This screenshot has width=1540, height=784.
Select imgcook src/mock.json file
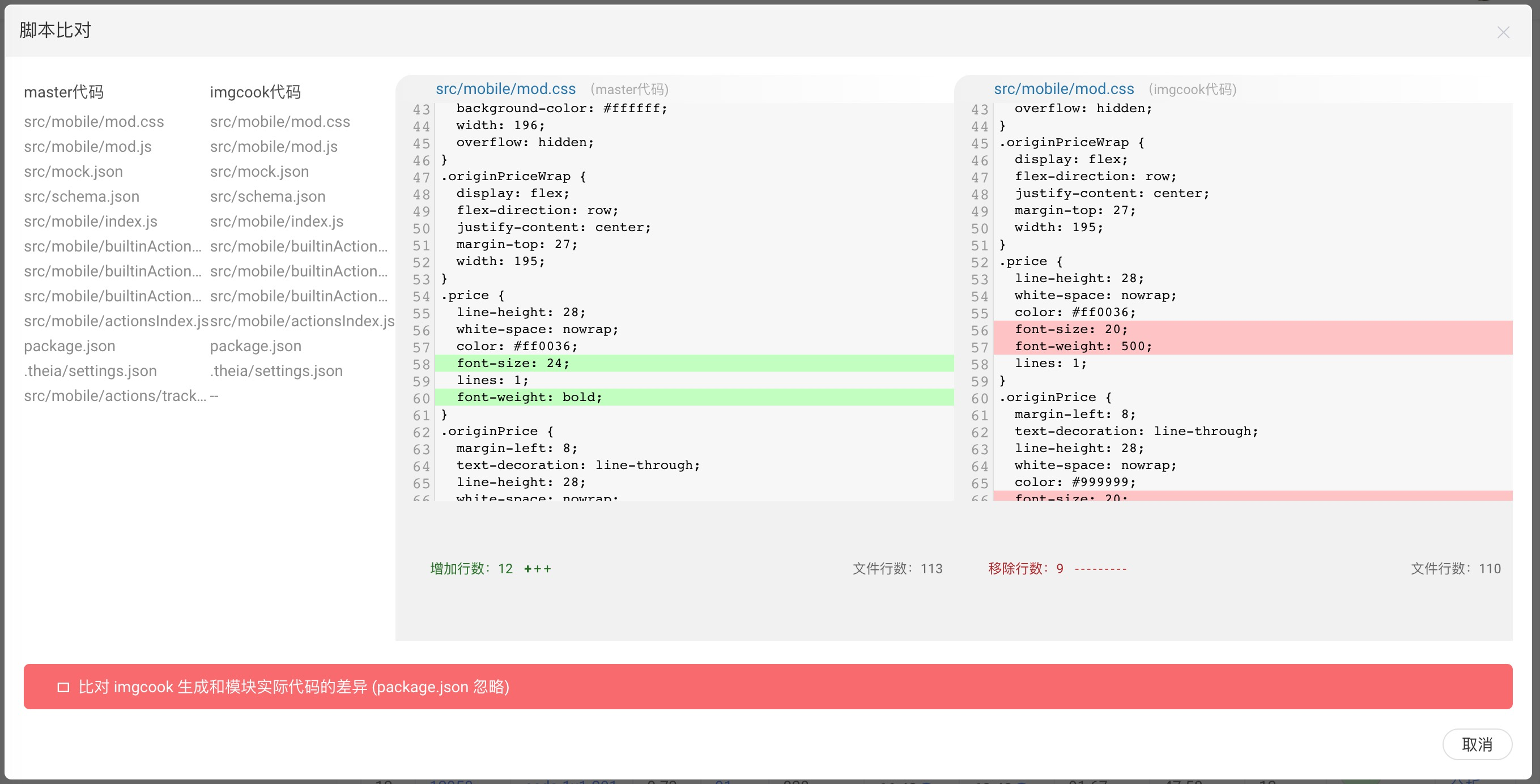[x=259, y=172]
